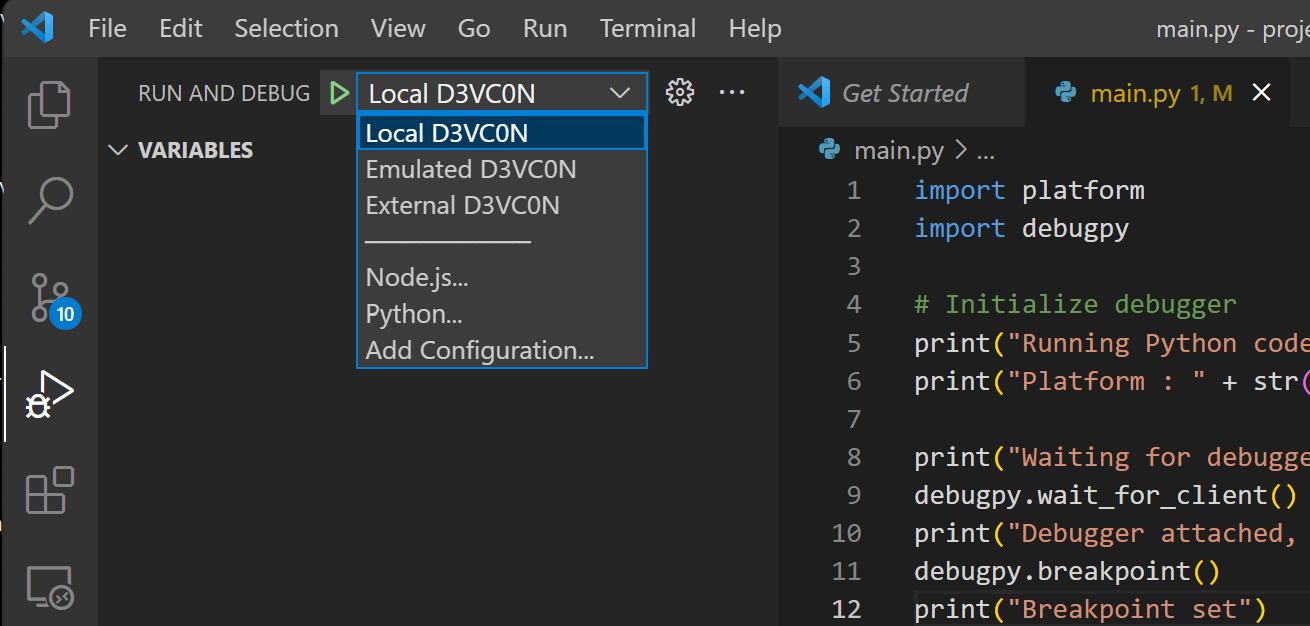Image resolution: width=1310 pixels, height=626 pixels.
Task: Open launch.json with the gear icon
Action: tap(680, 93)
